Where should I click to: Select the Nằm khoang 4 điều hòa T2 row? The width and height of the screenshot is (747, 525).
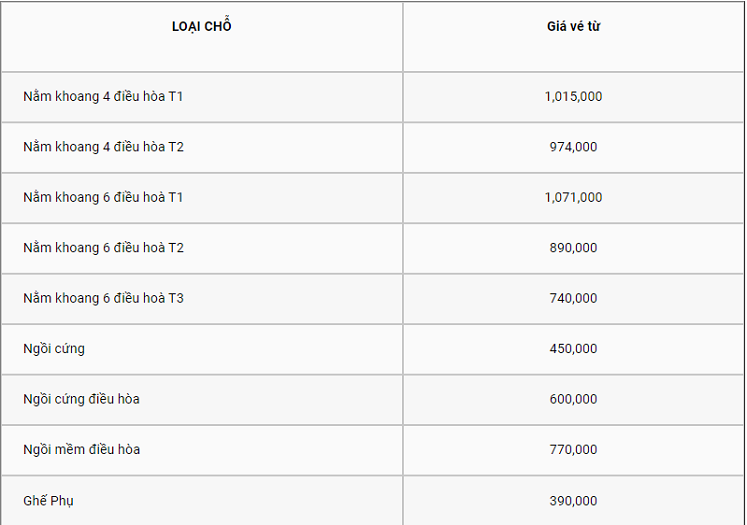click(373, 148)
